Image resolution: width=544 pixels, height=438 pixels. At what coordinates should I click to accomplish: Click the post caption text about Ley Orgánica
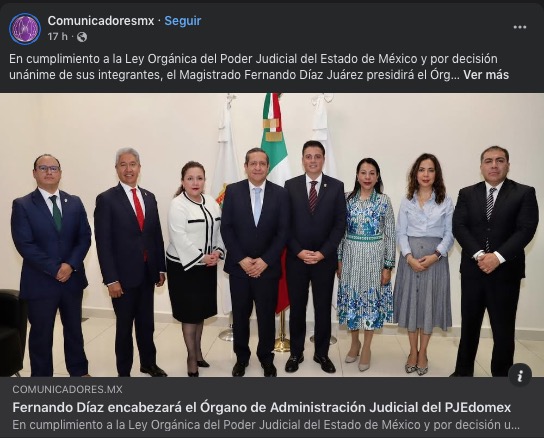pos(259,67)
